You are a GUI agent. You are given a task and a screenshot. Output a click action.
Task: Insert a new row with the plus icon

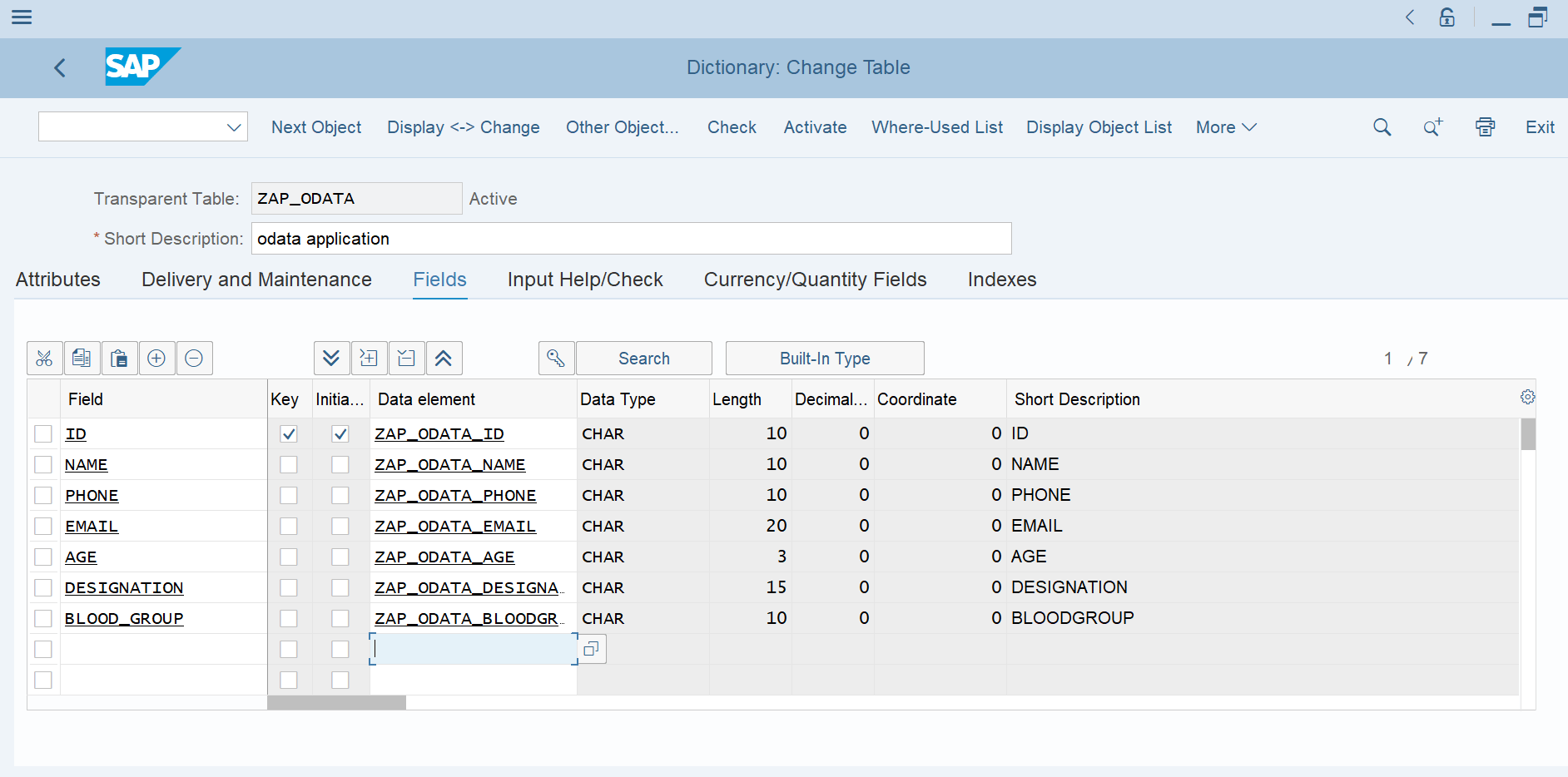coord(156,358)
